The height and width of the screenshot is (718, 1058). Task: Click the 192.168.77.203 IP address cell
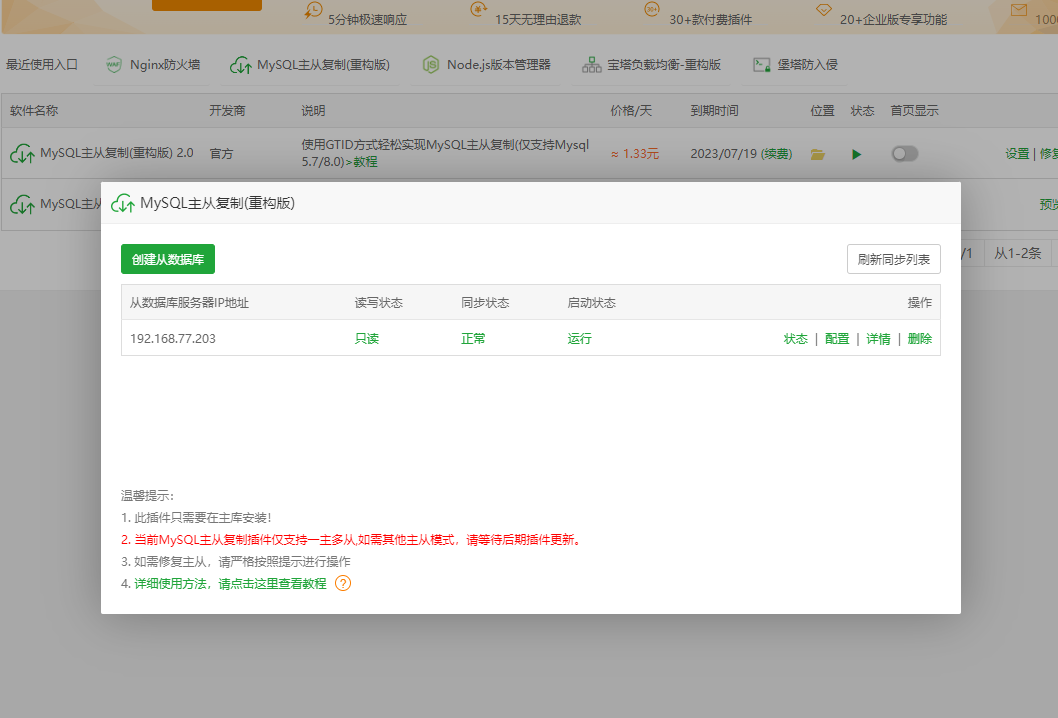173,339
